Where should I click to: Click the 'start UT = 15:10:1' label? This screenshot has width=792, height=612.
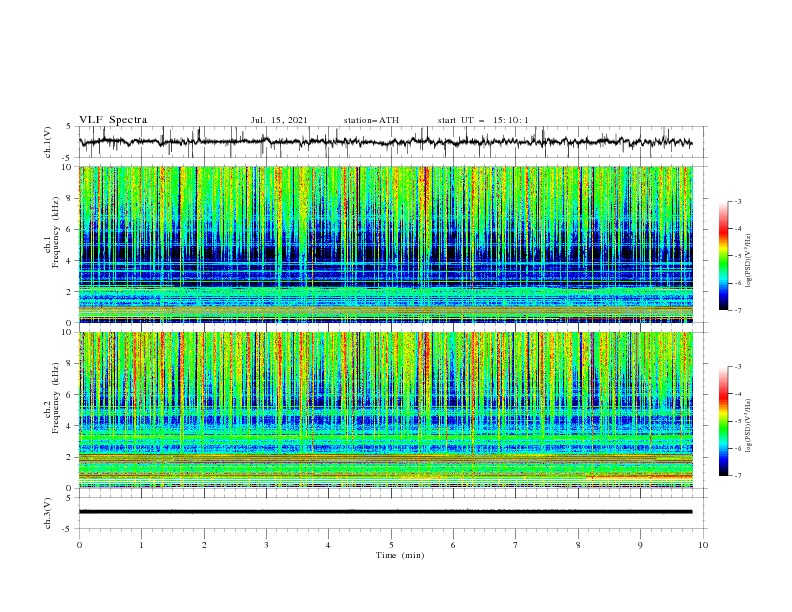click(x=483, y=120)
